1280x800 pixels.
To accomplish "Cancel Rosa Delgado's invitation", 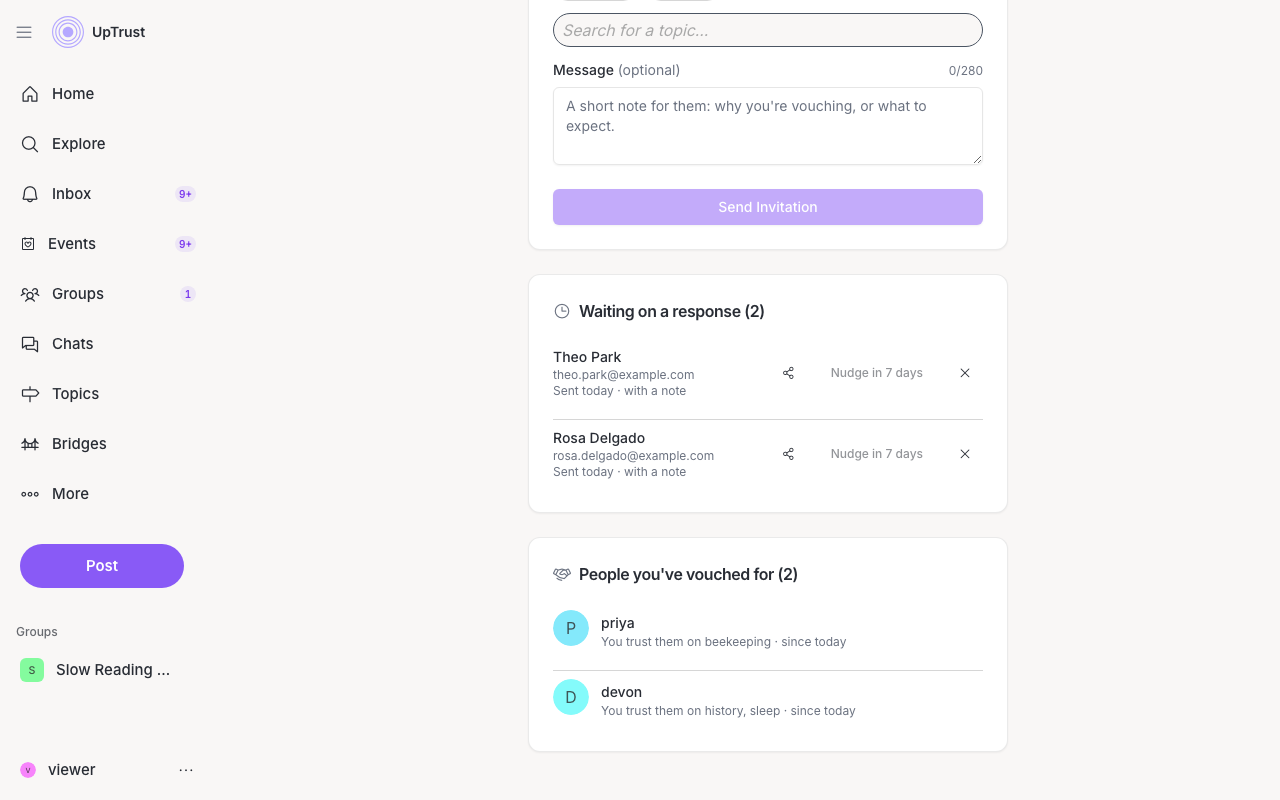I will [965, 454].
